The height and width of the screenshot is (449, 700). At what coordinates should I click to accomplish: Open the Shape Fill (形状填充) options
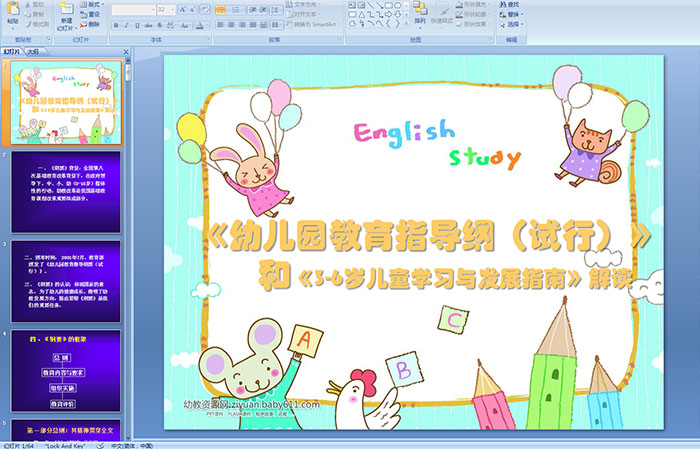click(x=472, y=4)
